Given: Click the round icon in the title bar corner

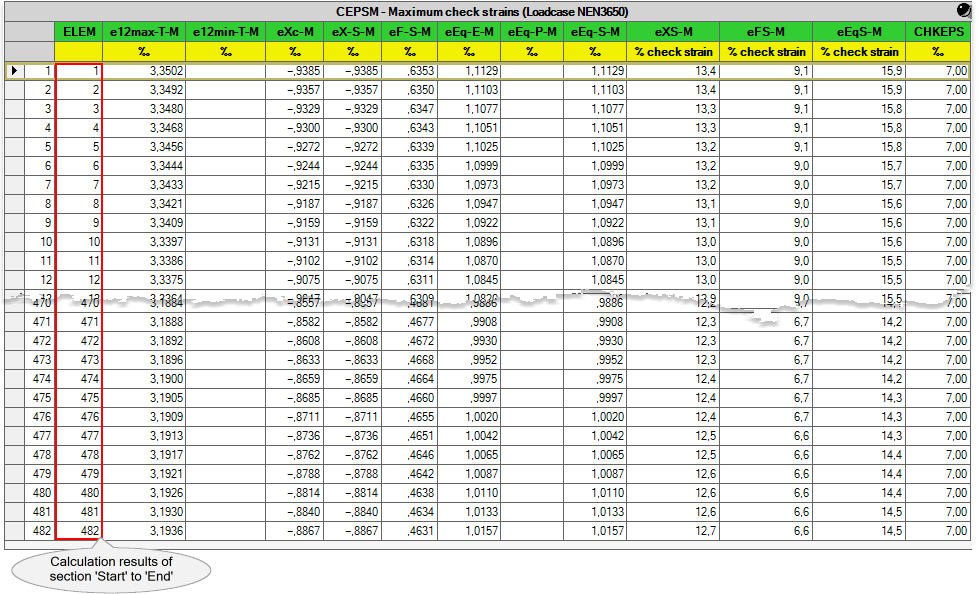Looking at the screenshot, I should [x=964, y=11].
